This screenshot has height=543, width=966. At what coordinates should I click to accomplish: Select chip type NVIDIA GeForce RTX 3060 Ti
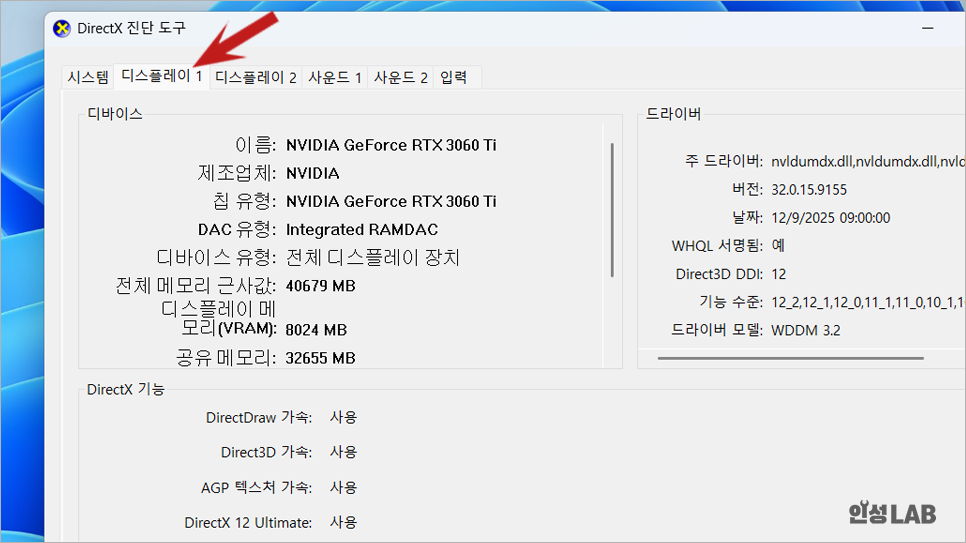pos(391,202)
